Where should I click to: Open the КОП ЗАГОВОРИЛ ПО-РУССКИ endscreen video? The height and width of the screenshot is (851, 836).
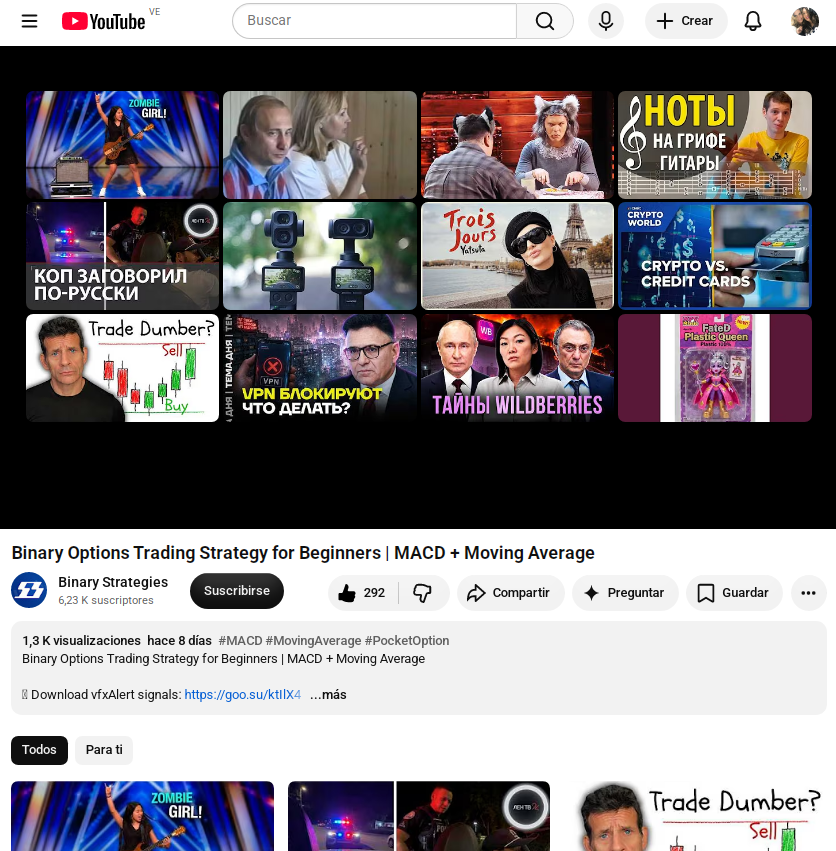[123, 256]
